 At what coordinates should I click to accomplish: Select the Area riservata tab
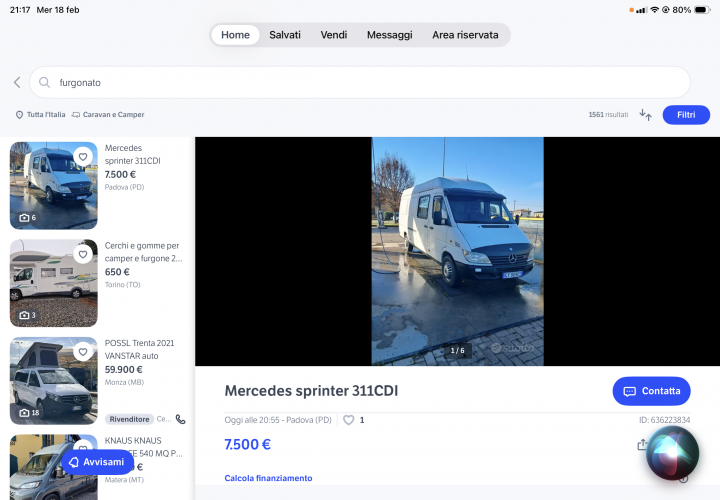click(465, 35)
